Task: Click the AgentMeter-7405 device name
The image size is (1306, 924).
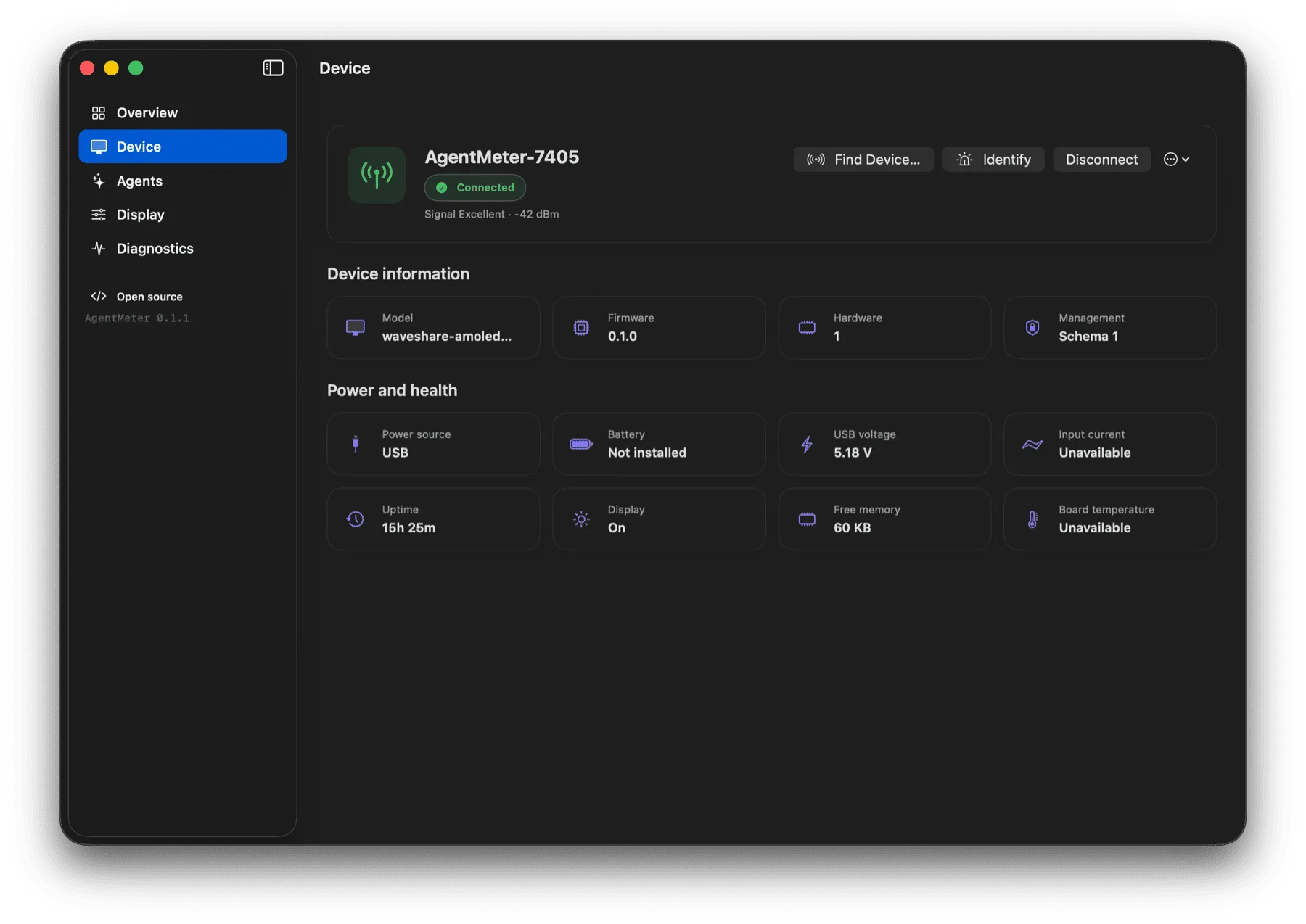Action: coord(502,157)
